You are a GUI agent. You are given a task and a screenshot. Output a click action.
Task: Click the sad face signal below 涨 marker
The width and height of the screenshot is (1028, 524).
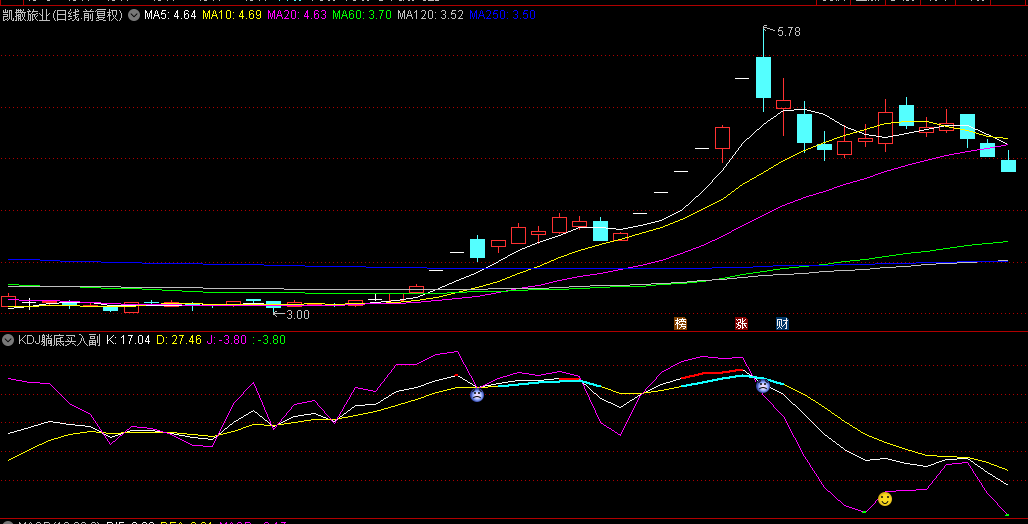(x=763, y=386)
